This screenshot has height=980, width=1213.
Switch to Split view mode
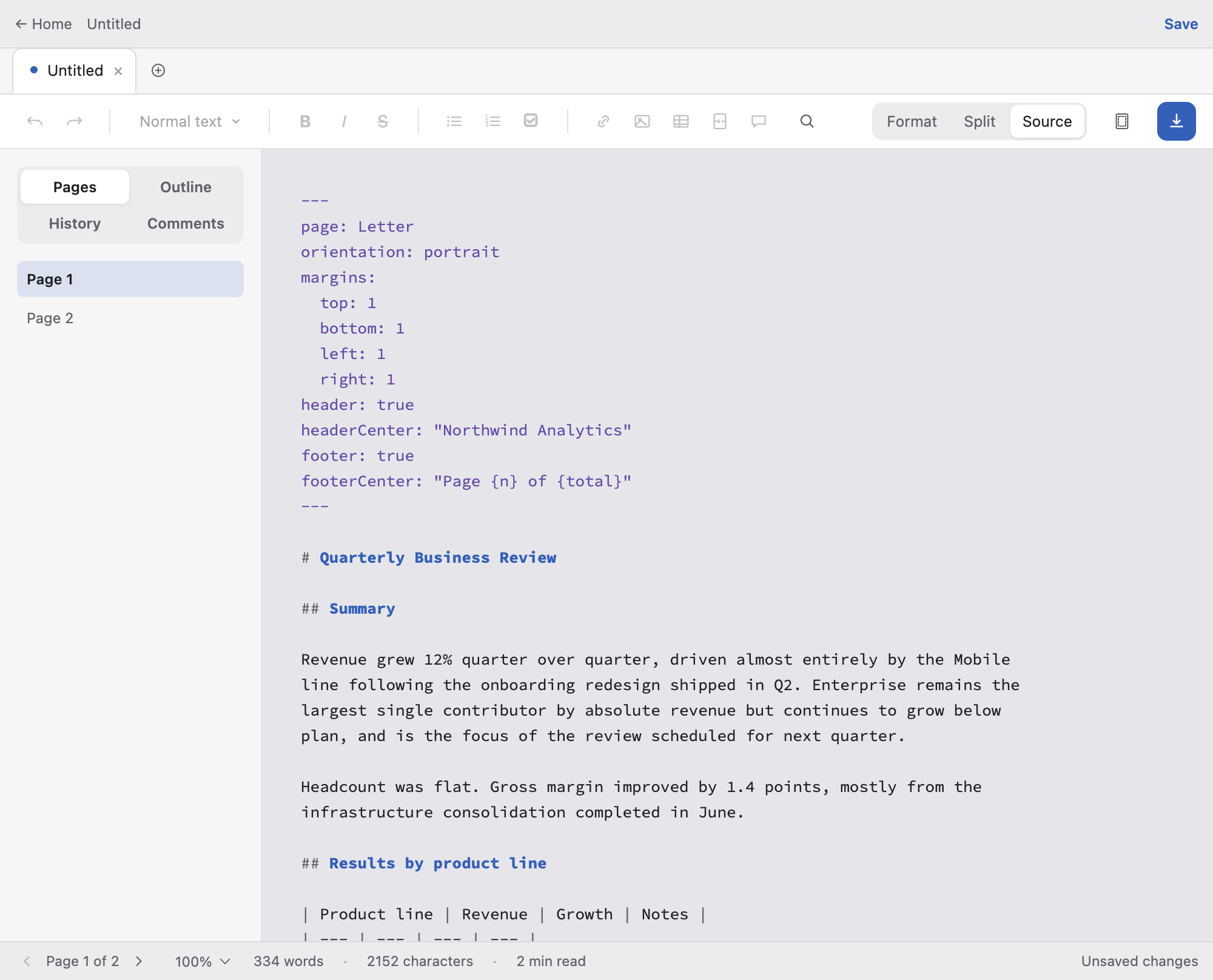(x=979, y=121)
